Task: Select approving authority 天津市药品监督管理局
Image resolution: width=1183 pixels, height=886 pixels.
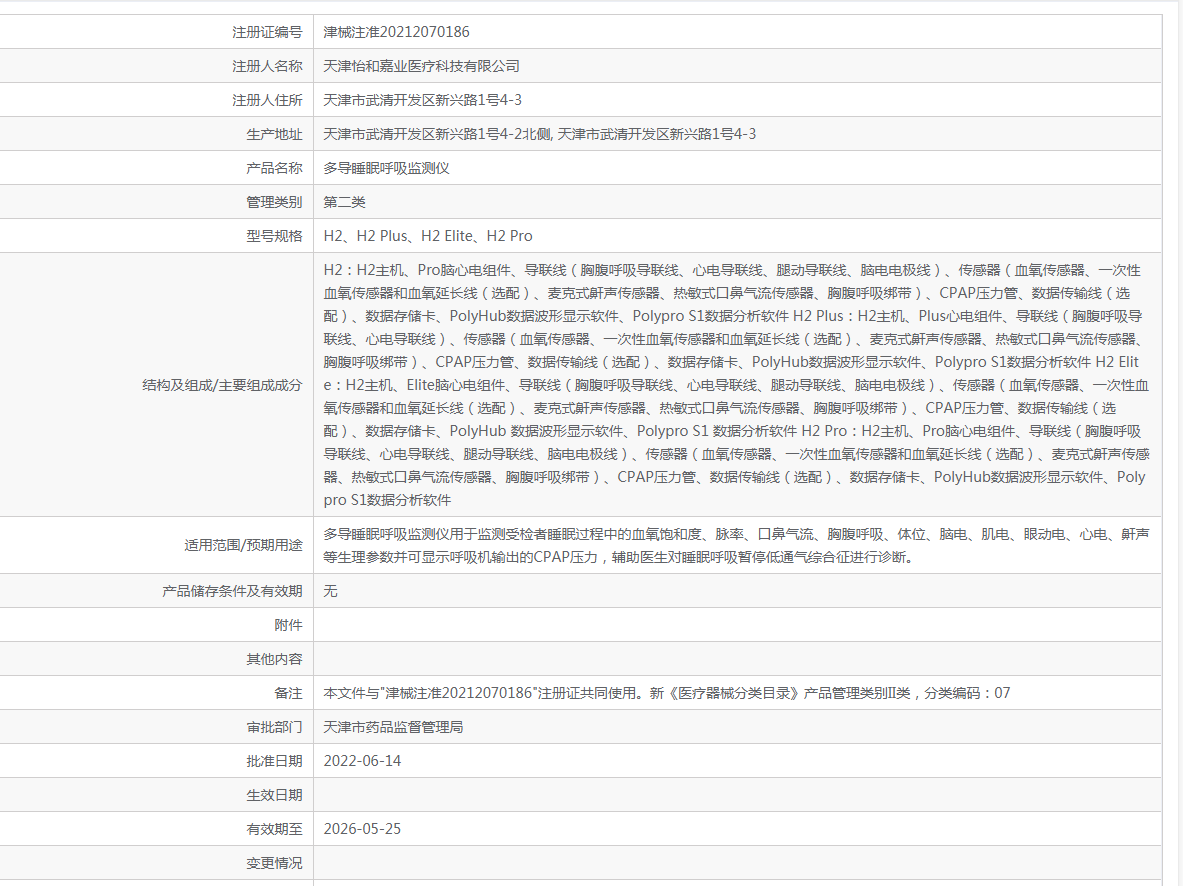Action: pyautogui.click(x=393, y=727)
